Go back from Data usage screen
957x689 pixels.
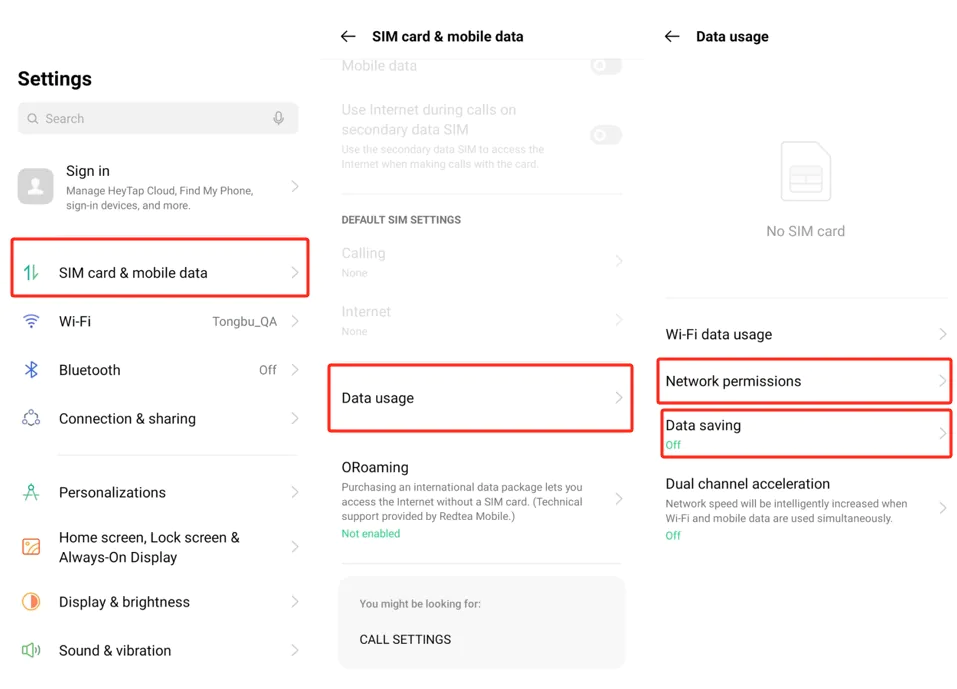672,37
